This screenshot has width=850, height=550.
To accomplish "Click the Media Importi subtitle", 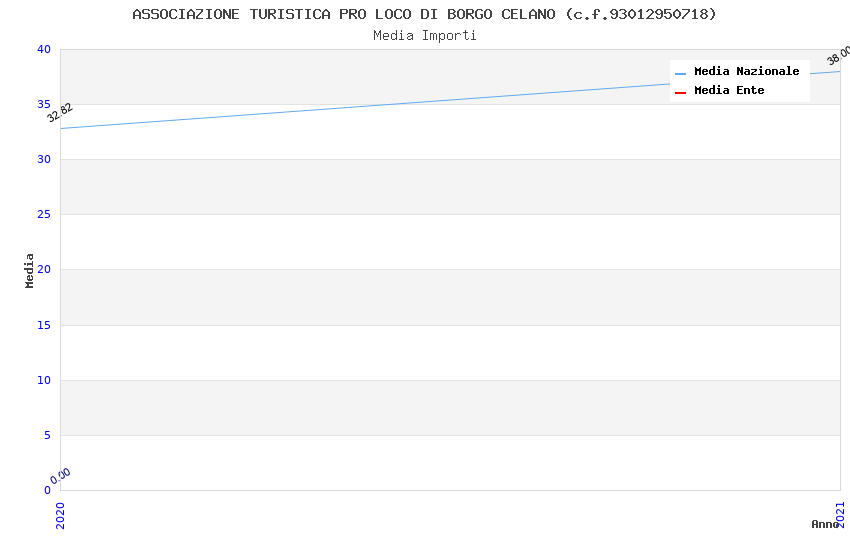I will [x=424, y=36].
